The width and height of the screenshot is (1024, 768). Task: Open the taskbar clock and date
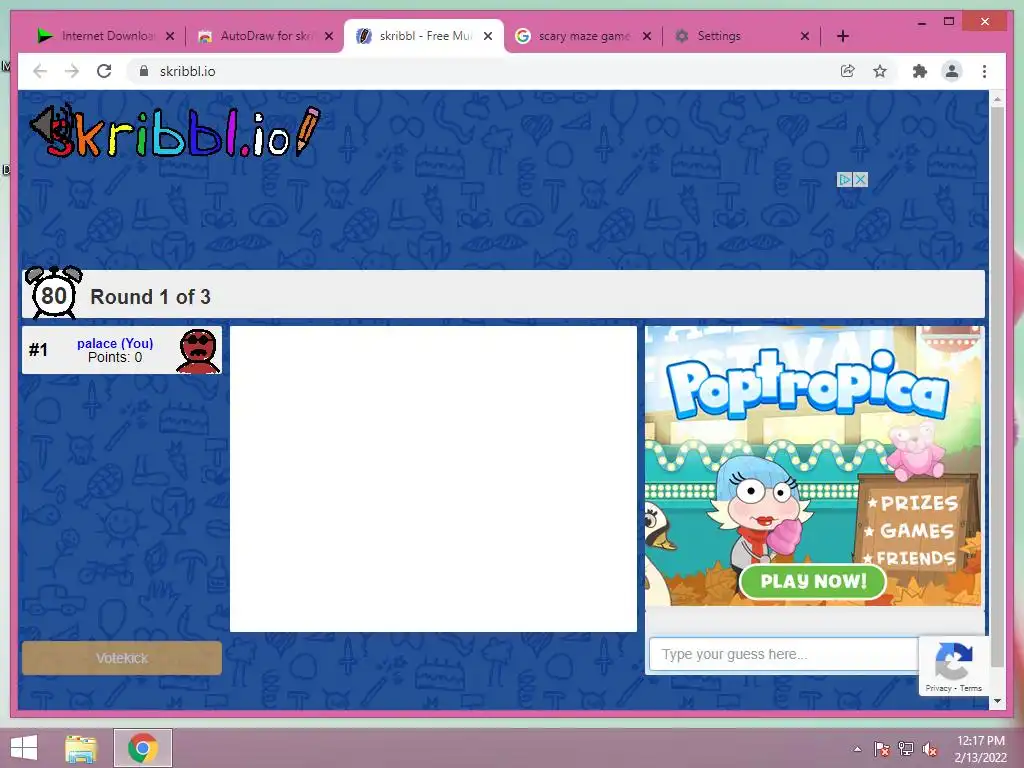(x=980, y=749)
